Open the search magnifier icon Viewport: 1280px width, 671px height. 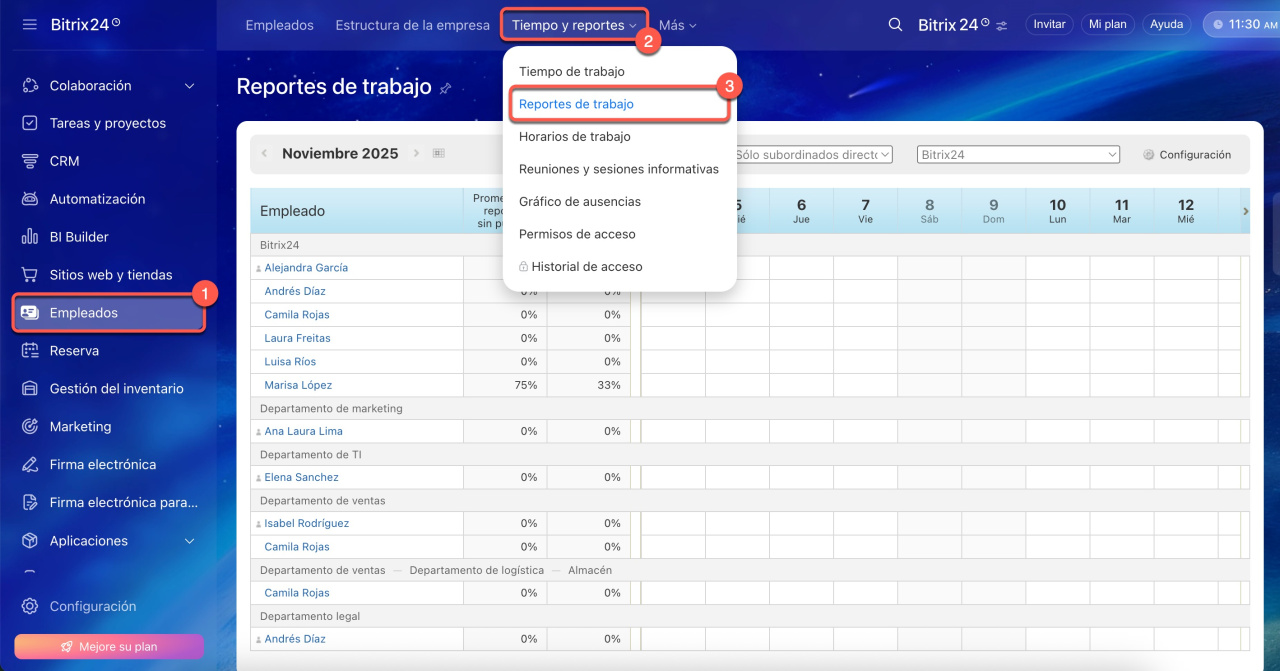coord(895,24)
